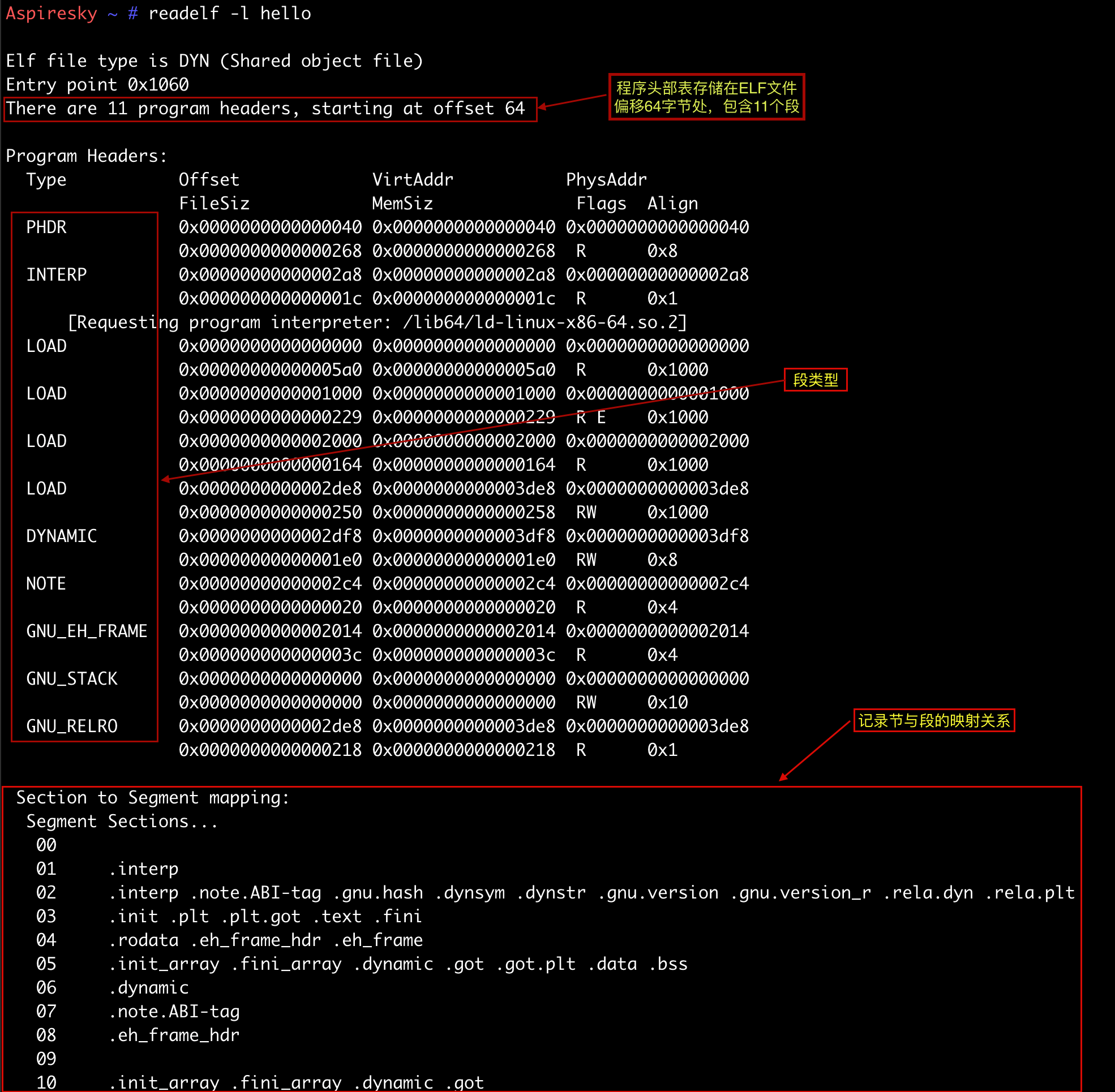This screenshot has height=1092, width=1115.
Task: Click the 'readelf -l hello' command text
Action: point(230,13)
